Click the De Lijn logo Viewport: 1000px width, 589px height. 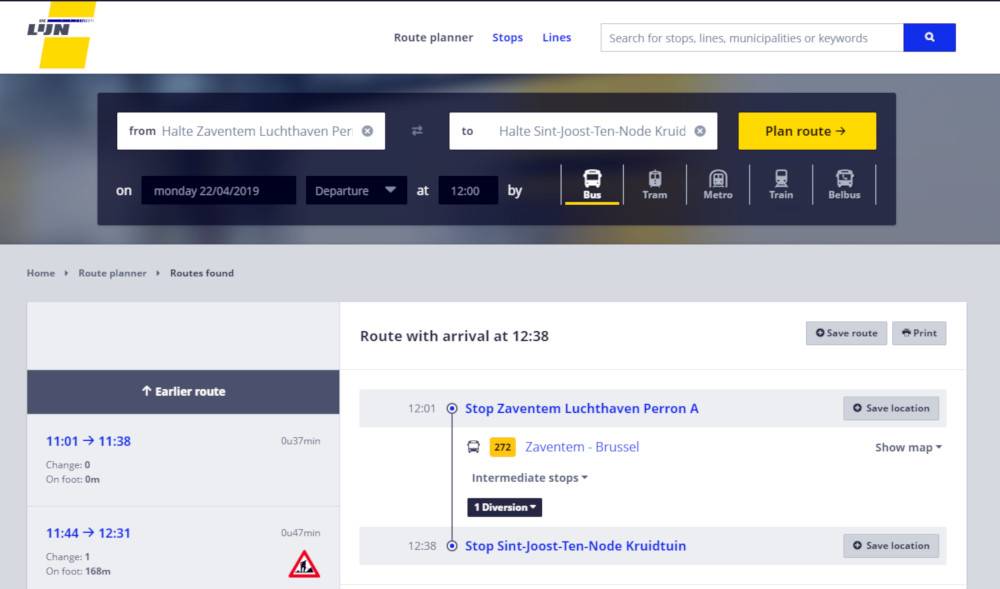tap(60, 34)
